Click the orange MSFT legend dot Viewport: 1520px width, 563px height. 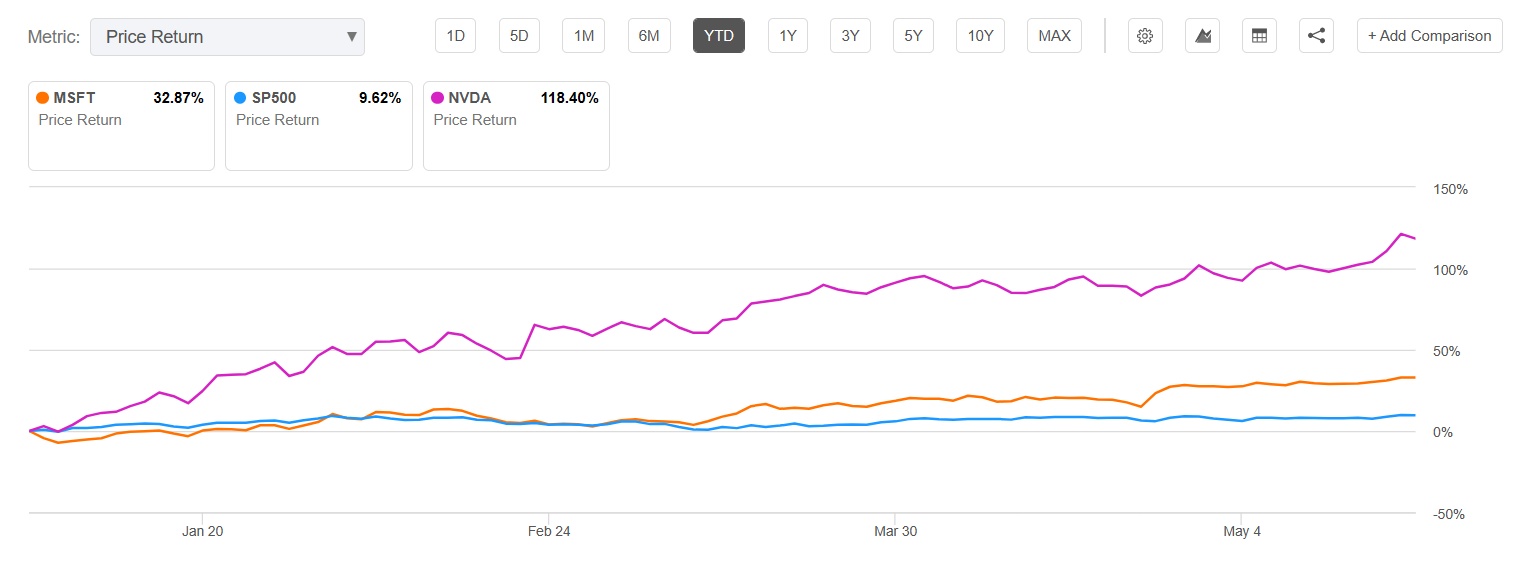coord(42,98)
